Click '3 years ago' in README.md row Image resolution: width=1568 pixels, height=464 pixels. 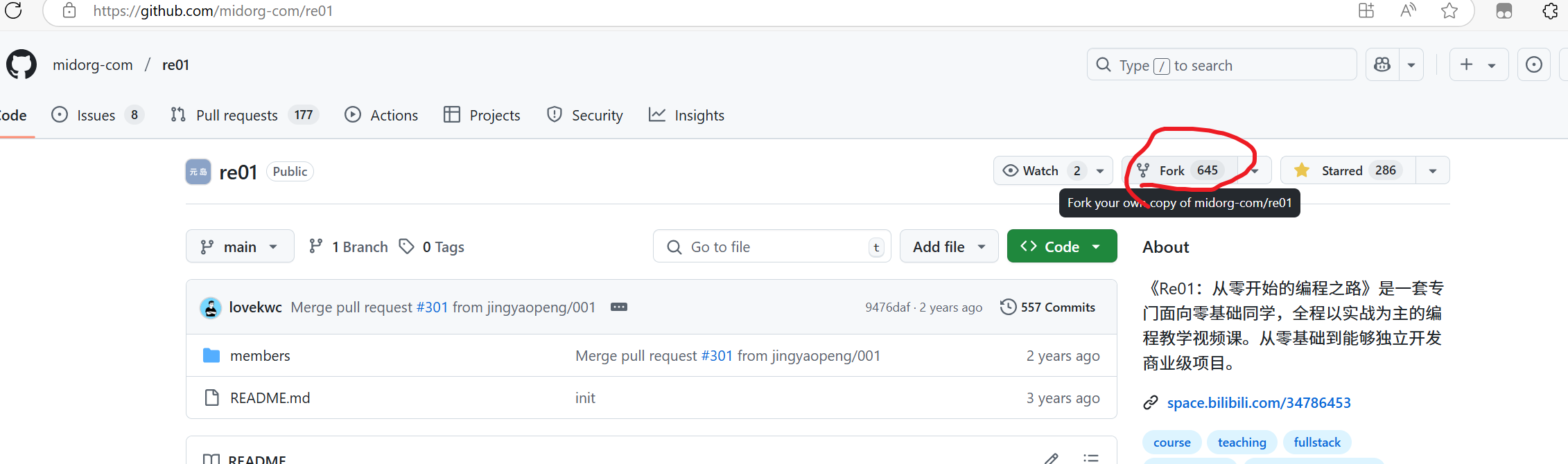pos(1063,398)
